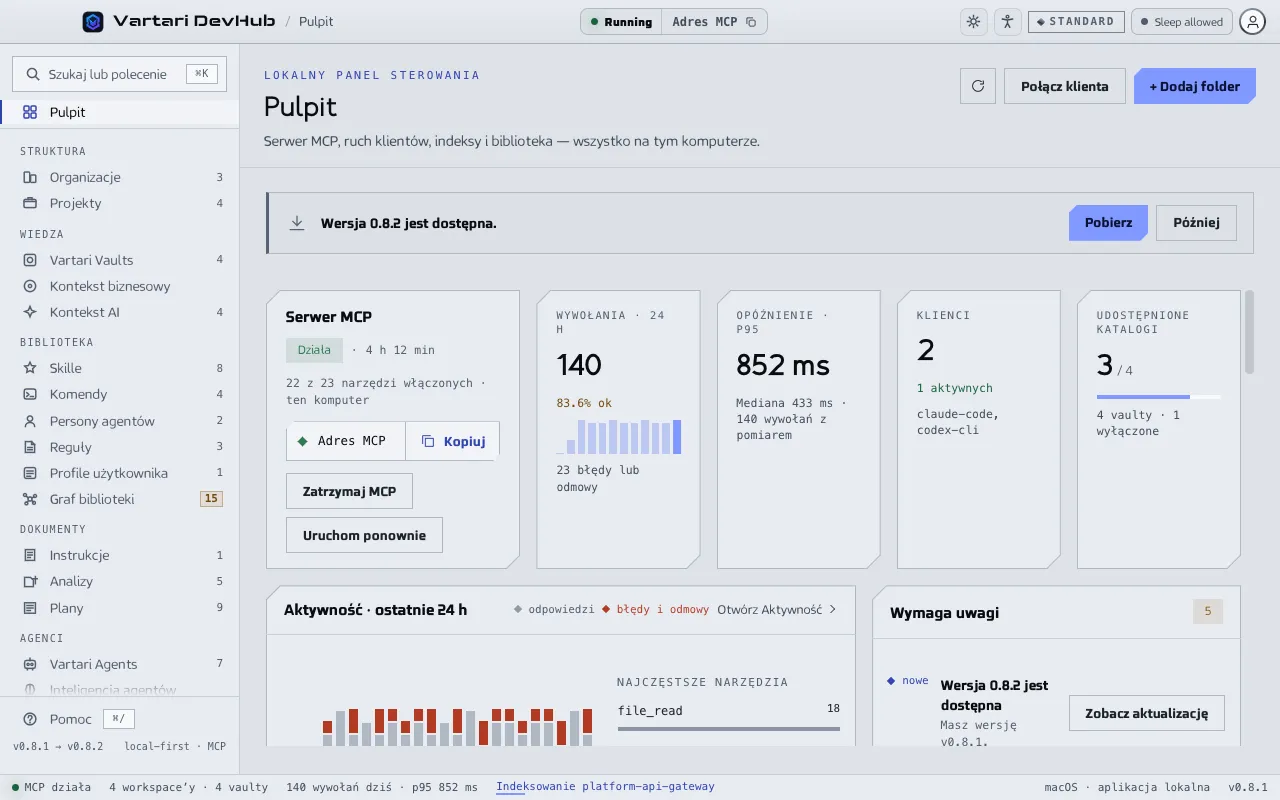Open accessibility options icon

point(1007,21)
